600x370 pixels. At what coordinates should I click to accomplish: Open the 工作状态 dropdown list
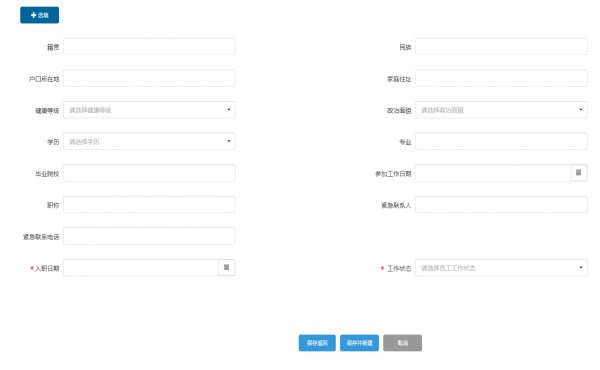click(x=501, y=268)
